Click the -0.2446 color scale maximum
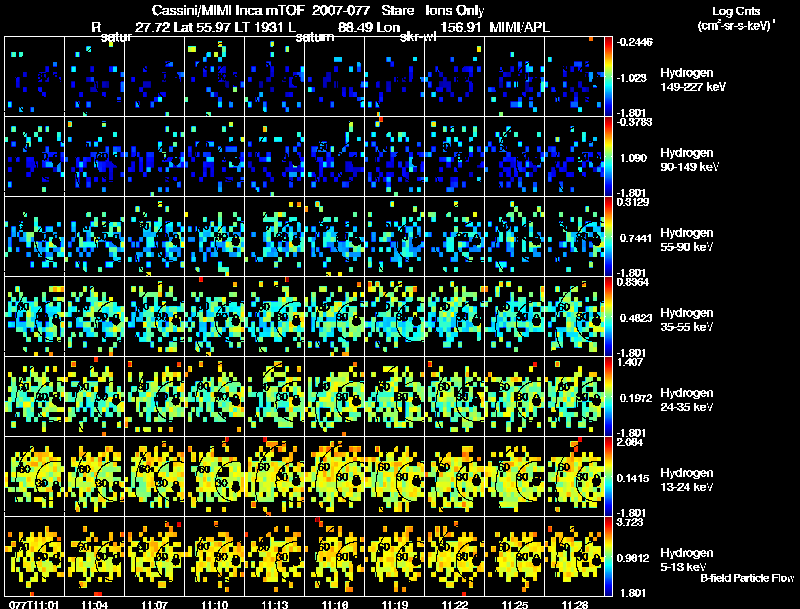The height and width of the screenshot is (609, 800). 634,42
